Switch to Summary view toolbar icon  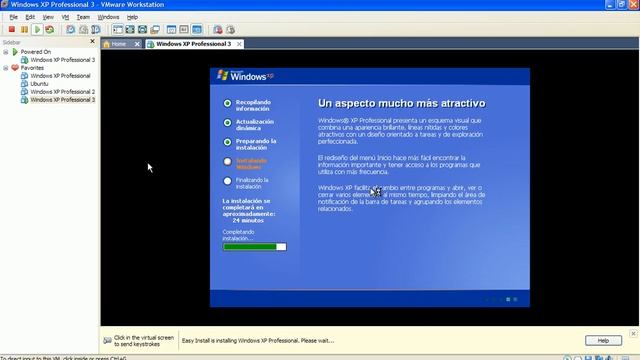[x=171, y=29]
